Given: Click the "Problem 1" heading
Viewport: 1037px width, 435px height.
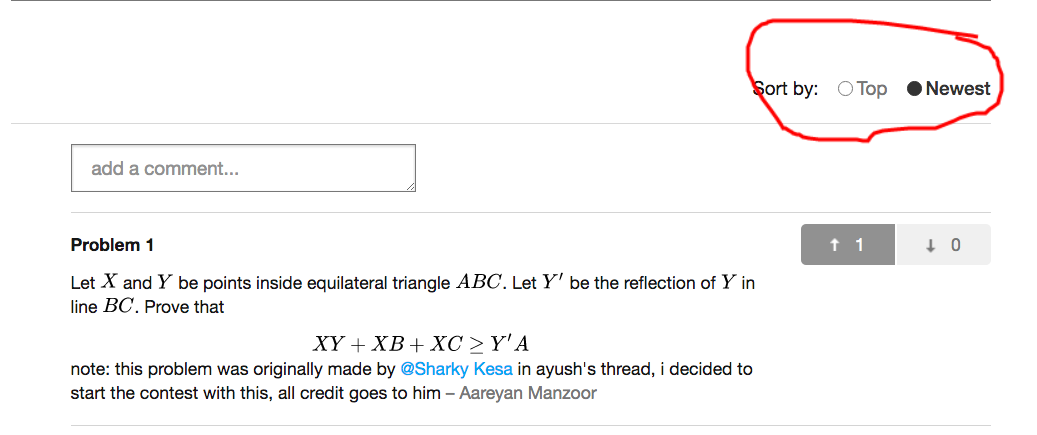Looking at the screenshot, I should click(112, 245).
